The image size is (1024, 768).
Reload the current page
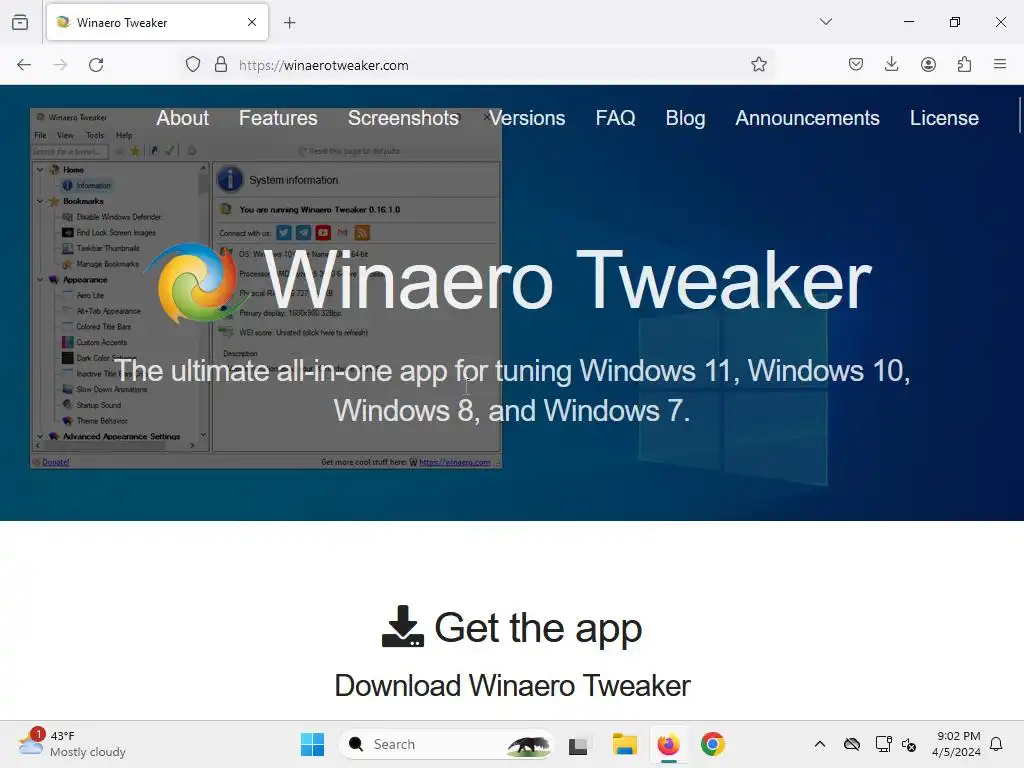(96, 65)
